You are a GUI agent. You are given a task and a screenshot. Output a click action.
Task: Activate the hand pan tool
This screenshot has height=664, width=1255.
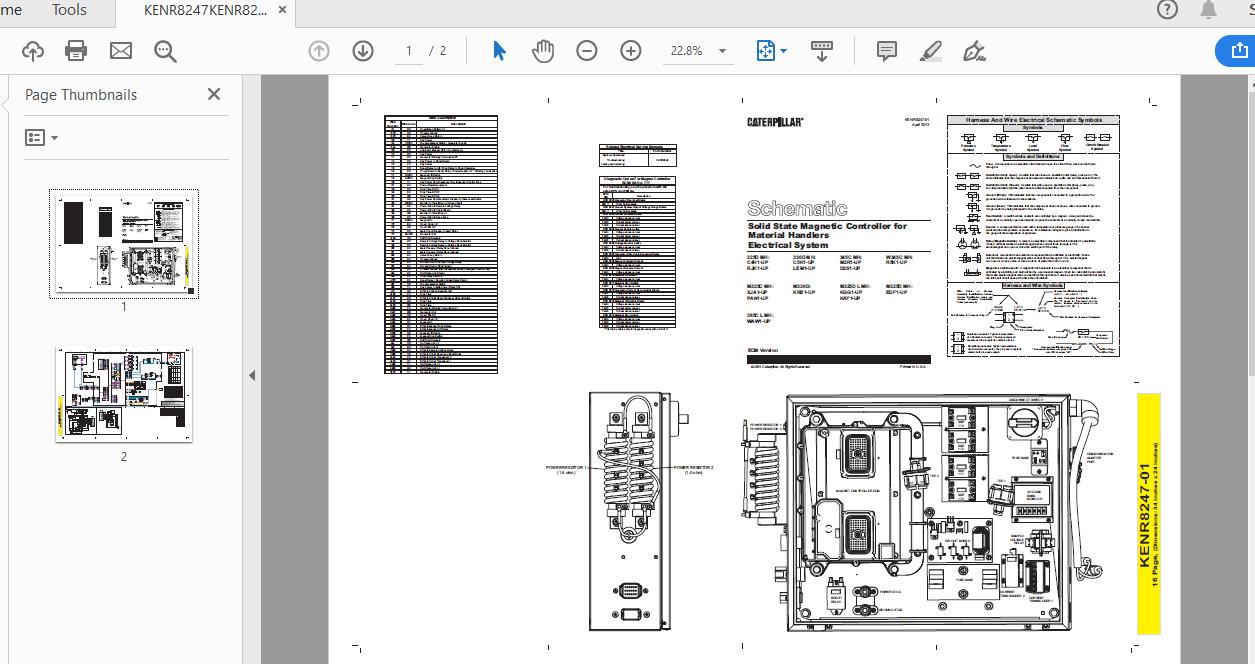click(543, 51)
